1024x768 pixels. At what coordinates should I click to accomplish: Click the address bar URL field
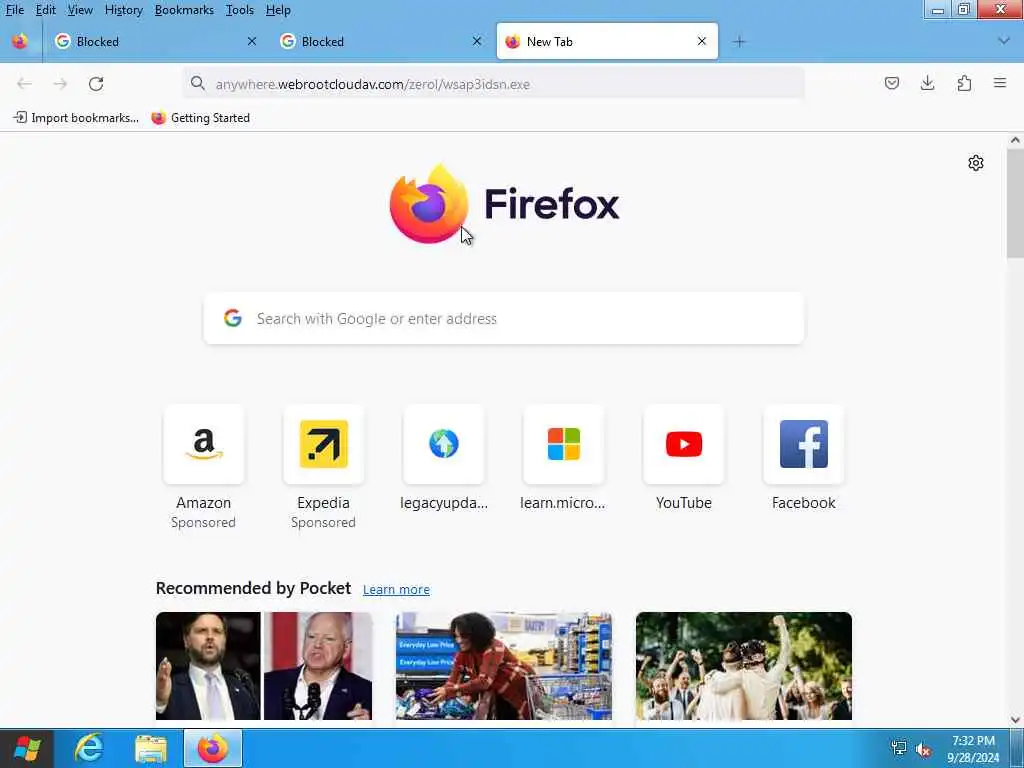(494, 84)
